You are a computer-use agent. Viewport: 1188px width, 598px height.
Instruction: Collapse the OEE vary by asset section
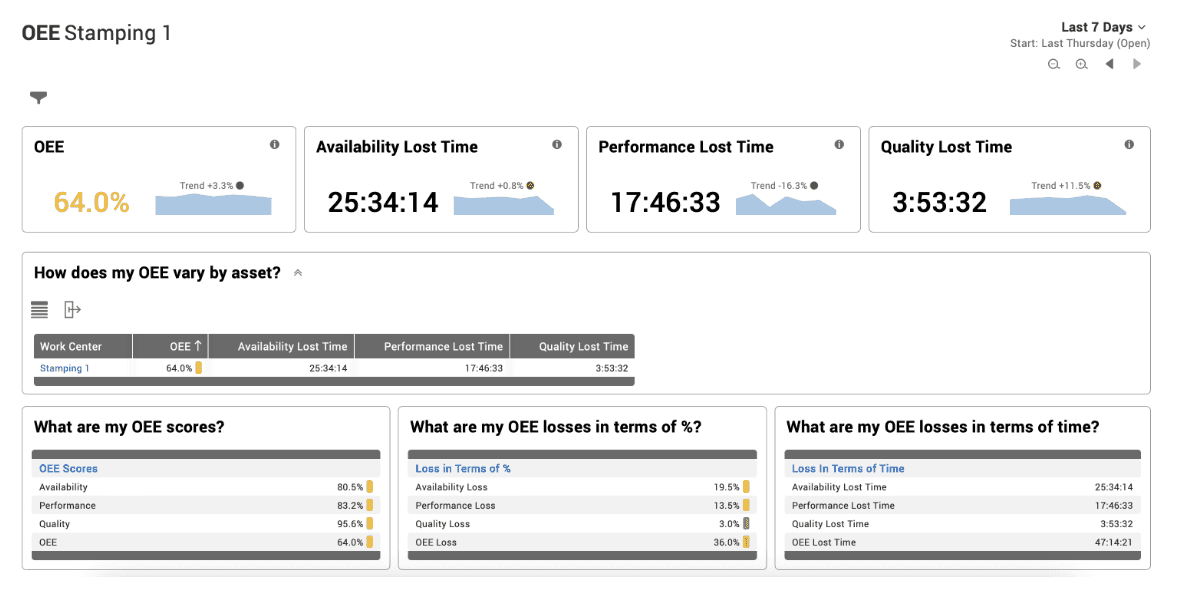[x=298, y=273]
